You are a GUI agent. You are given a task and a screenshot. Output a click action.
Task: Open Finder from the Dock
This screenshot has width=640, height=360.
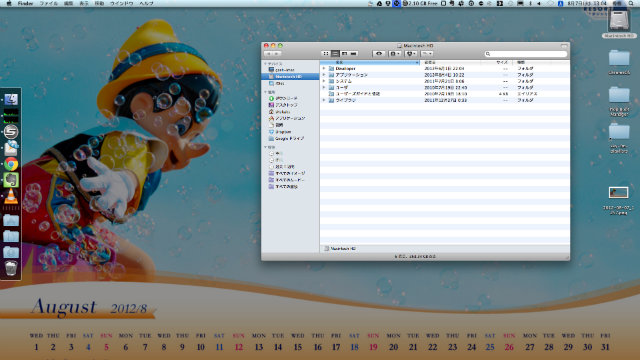tap(11, 100)
